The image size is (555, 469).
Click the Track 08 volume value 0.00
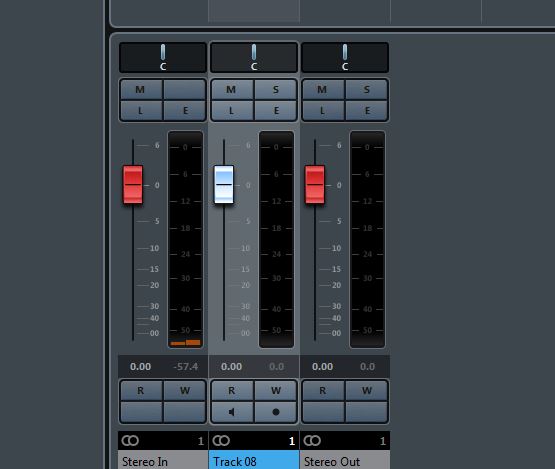tap(231, 367)
